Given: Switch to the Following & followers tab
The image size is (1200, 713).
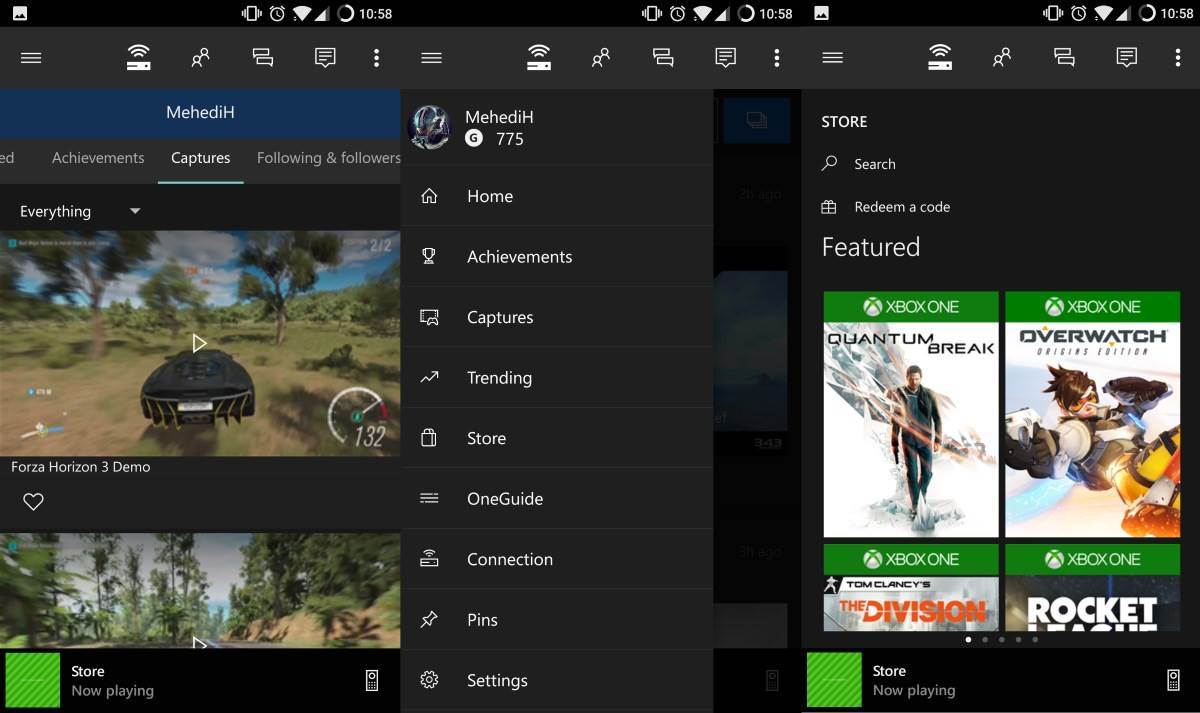Looking at the screenshot, I should pos(327,157).
